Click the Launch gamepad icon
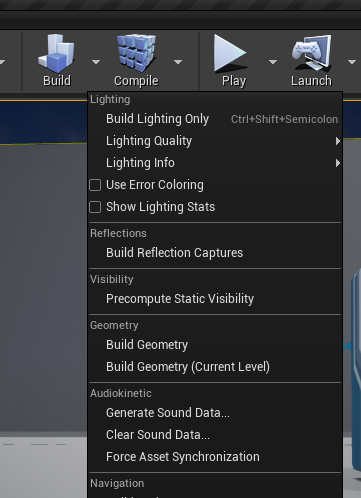This screenshot has height=498, width=361. pyautogui.click(x=311, y=54)
